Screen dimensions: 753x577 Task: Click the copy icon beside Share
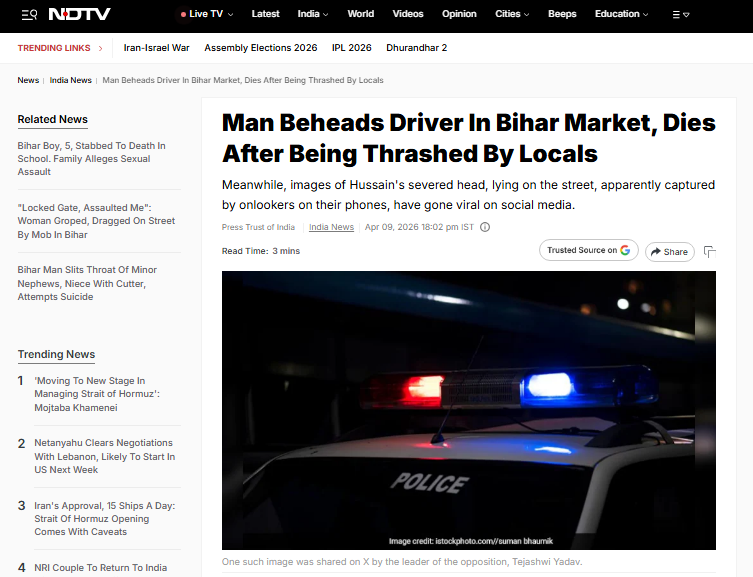pyautogui.click(x=709, y=252)
